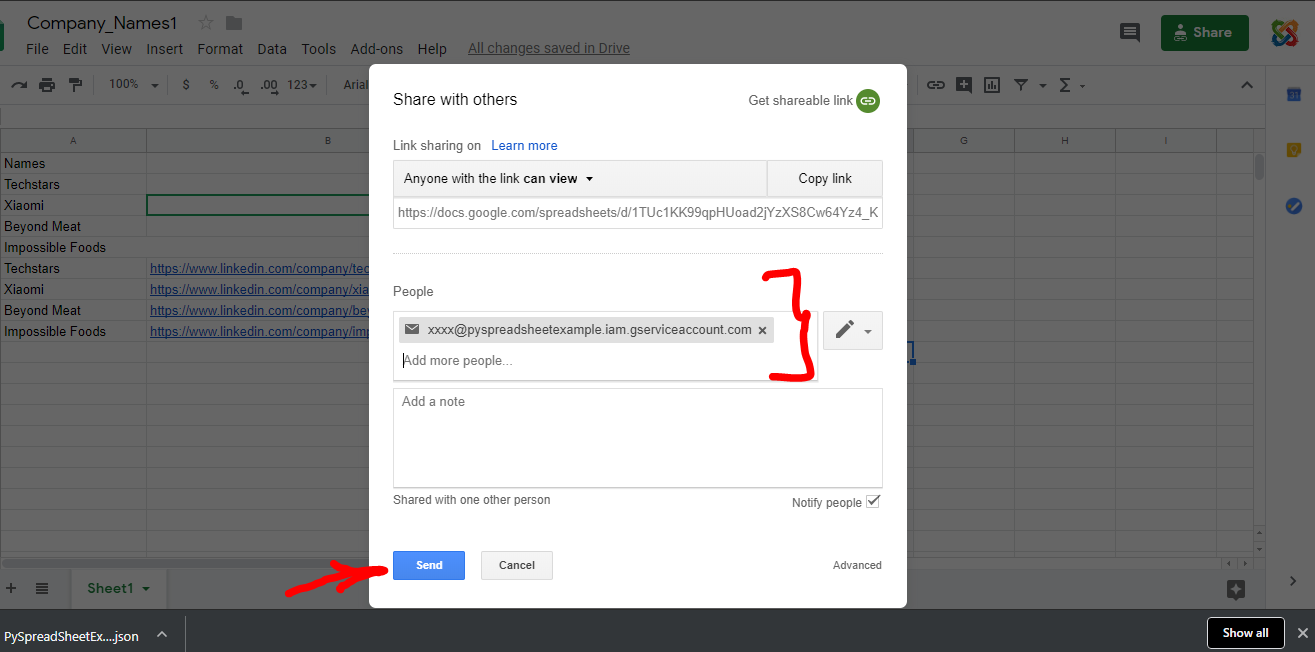Click the Send button
The width and height of the screenshot is (1315, 652).
coord(428,565)
